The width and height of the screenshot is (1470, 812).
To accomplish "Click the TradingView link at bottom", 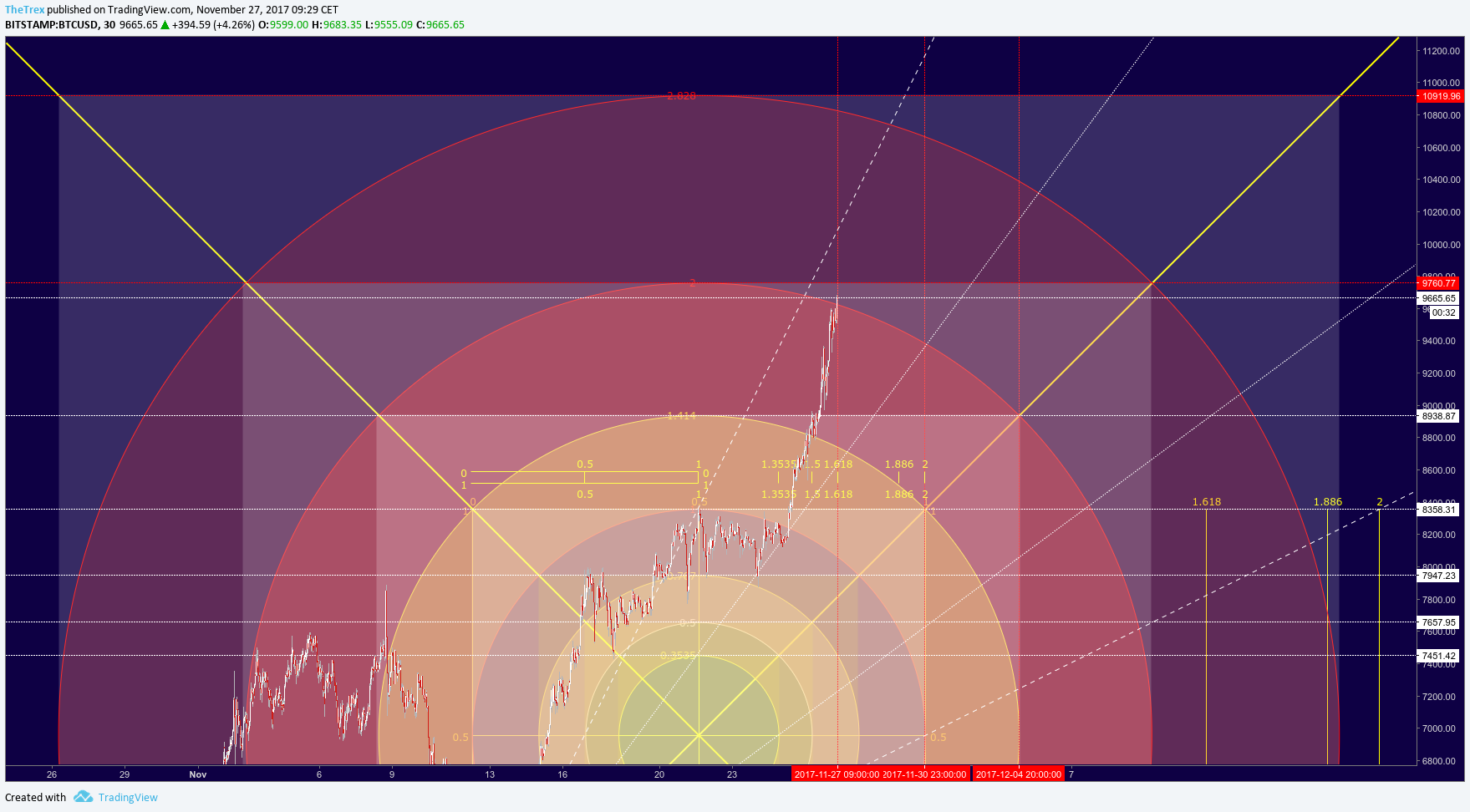I will pyautogui.click(x=128, y=797).
